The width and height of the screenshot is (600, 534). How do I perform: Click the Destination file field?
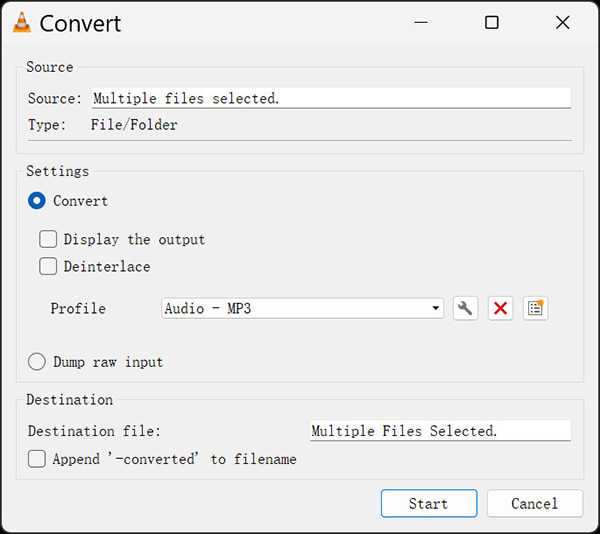(x=440, y=431)
